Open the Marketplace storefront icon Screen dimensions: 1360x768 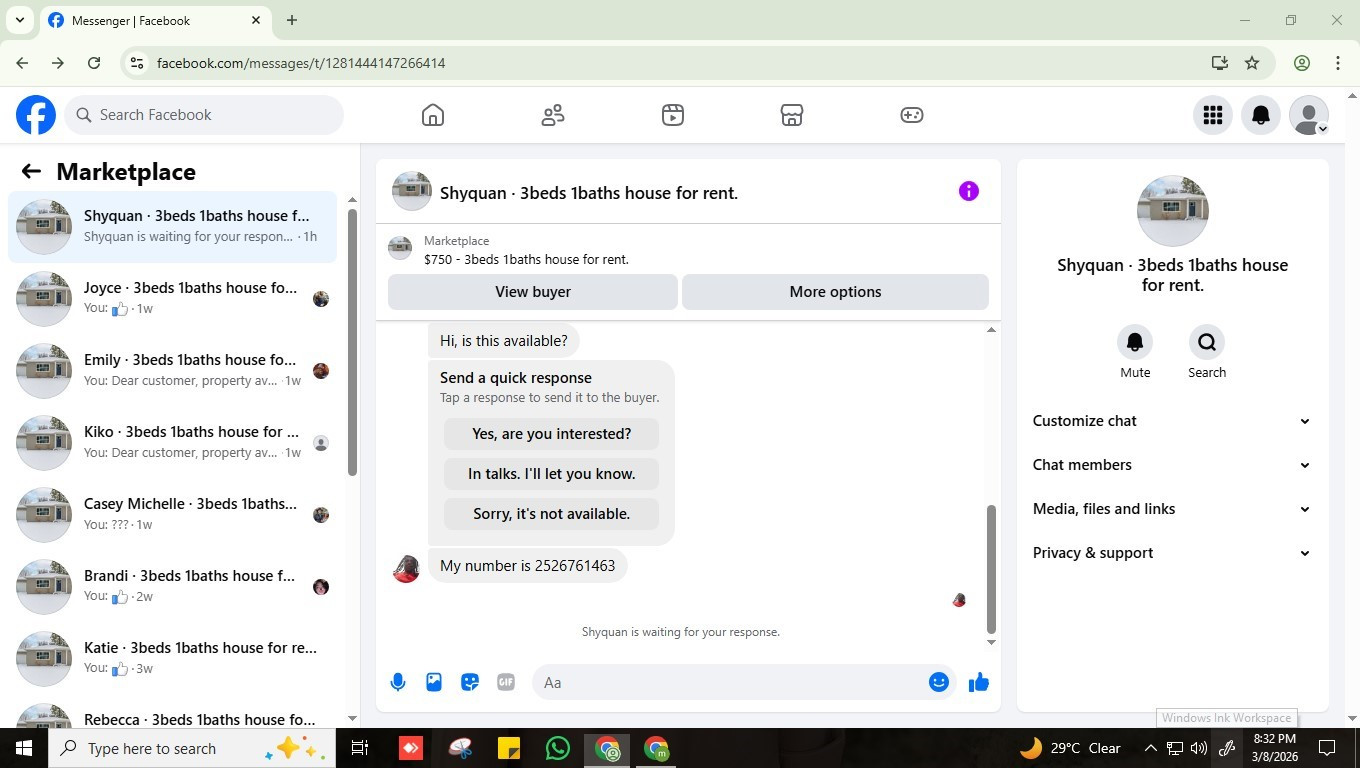coord(792,115)
